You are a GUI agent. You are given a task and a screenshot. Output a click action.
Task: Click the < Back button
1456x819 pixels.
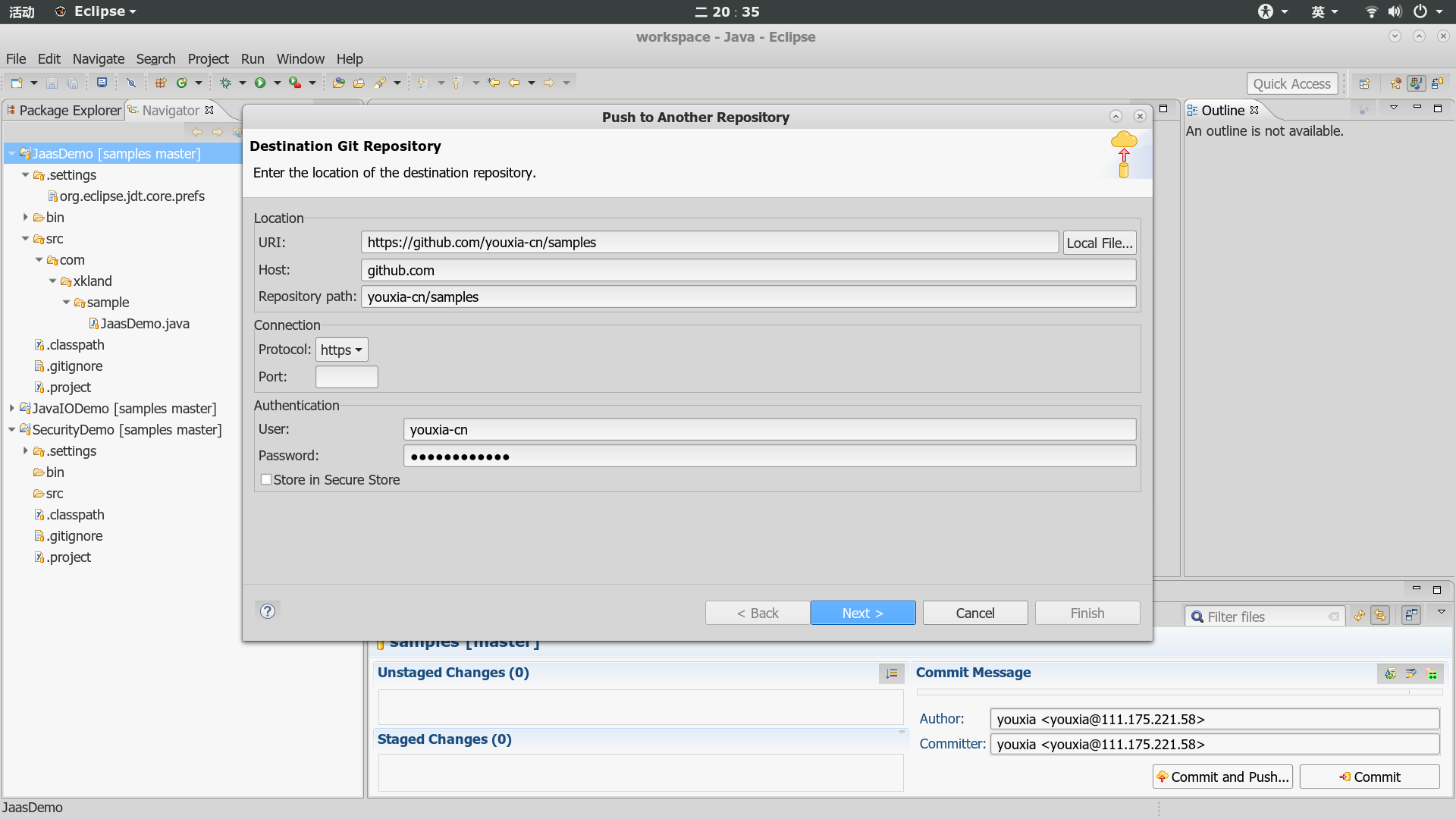tap(758, 613)
